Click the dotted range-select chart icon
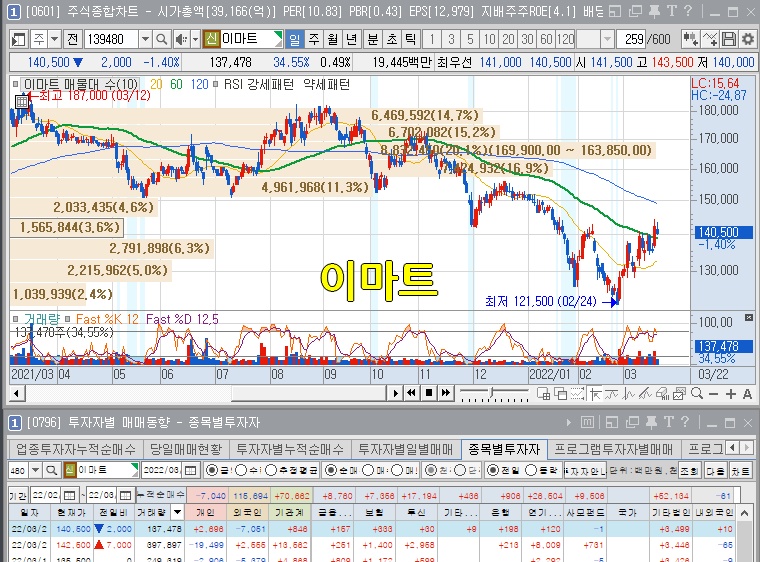This screenshot has height=562, width=760. pyautogui.click(x=577, y=394)
